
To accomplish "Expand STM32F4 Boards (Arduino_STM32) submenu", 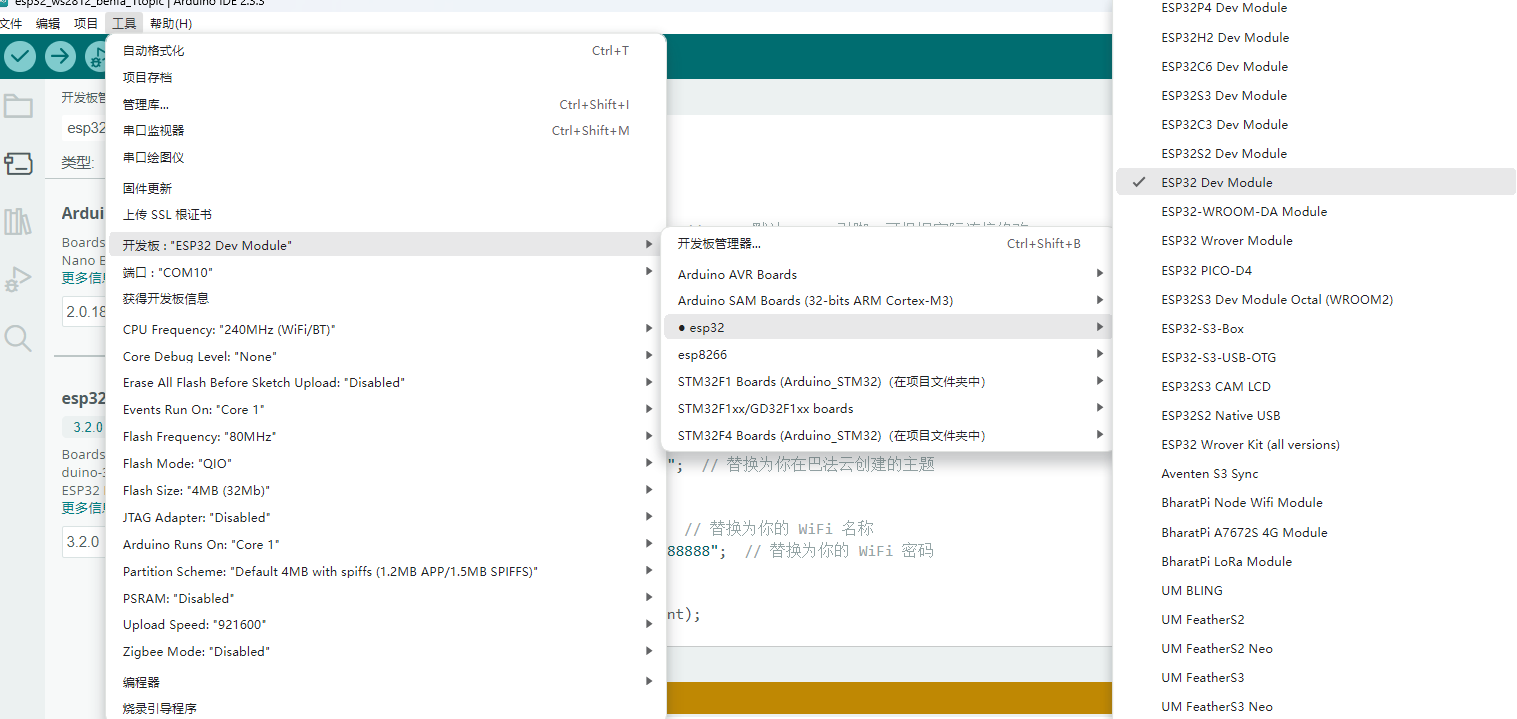I will [x=887, y=435].
